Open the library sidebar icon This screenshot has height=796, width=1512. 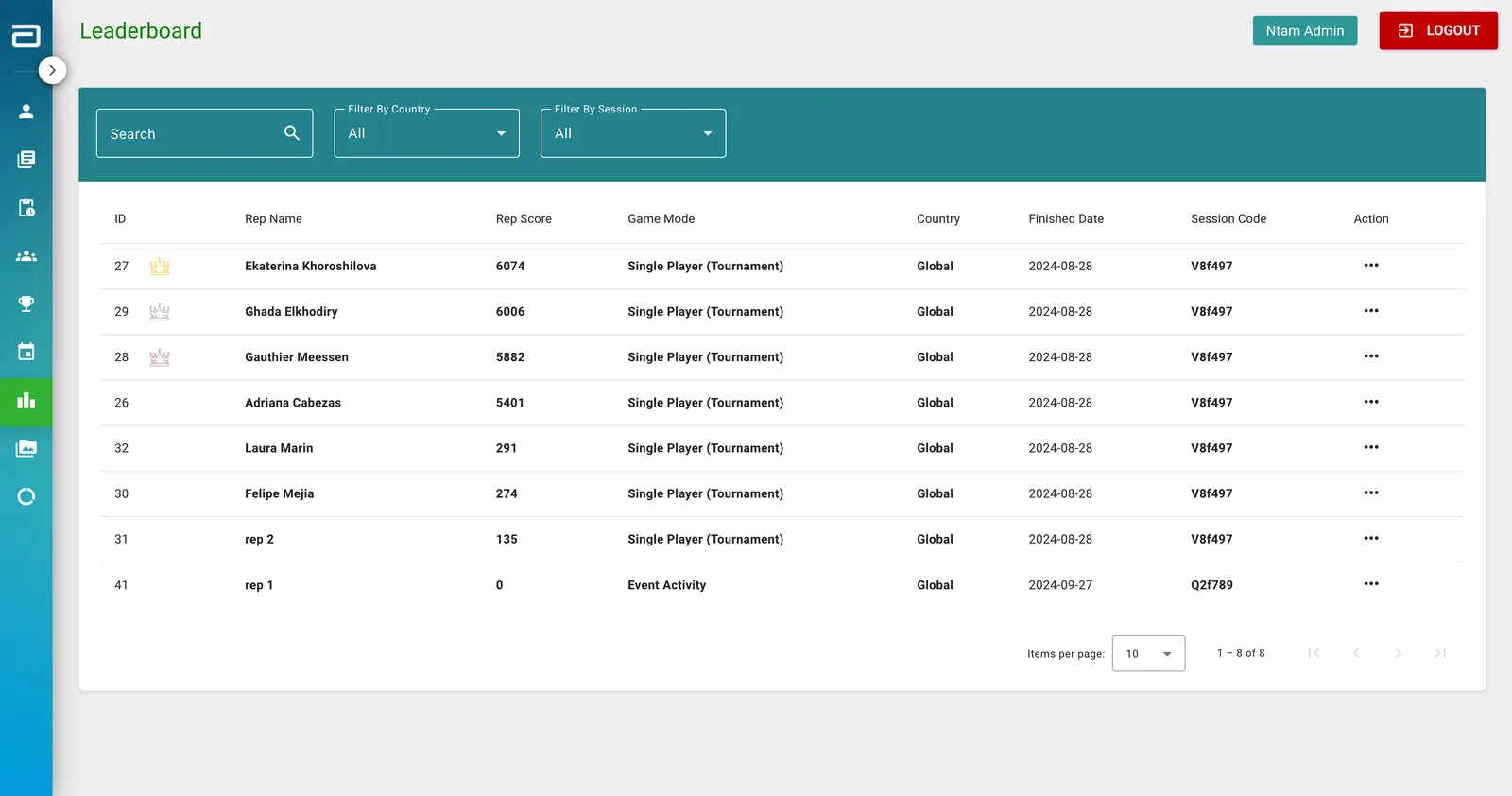point(26,159)
